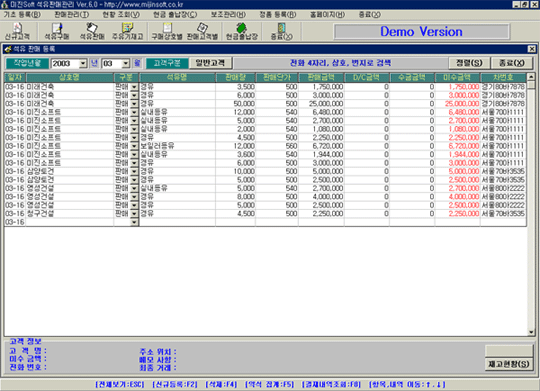Open the 신규고객 toolbar icon
The height and width of the screenshot is (391, 540).
click(x=17, y=31)
